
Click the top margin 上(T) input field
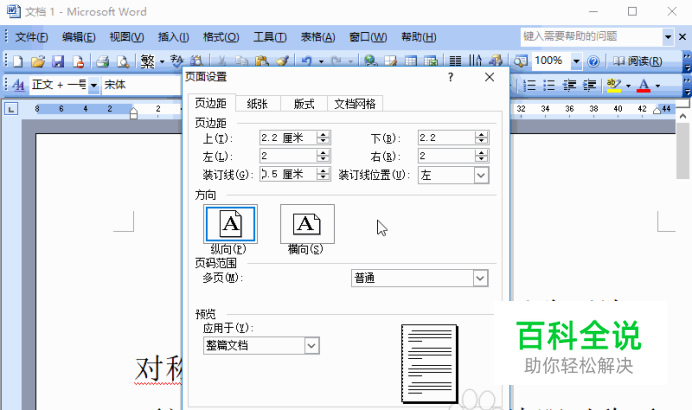(x=288, y=138)
